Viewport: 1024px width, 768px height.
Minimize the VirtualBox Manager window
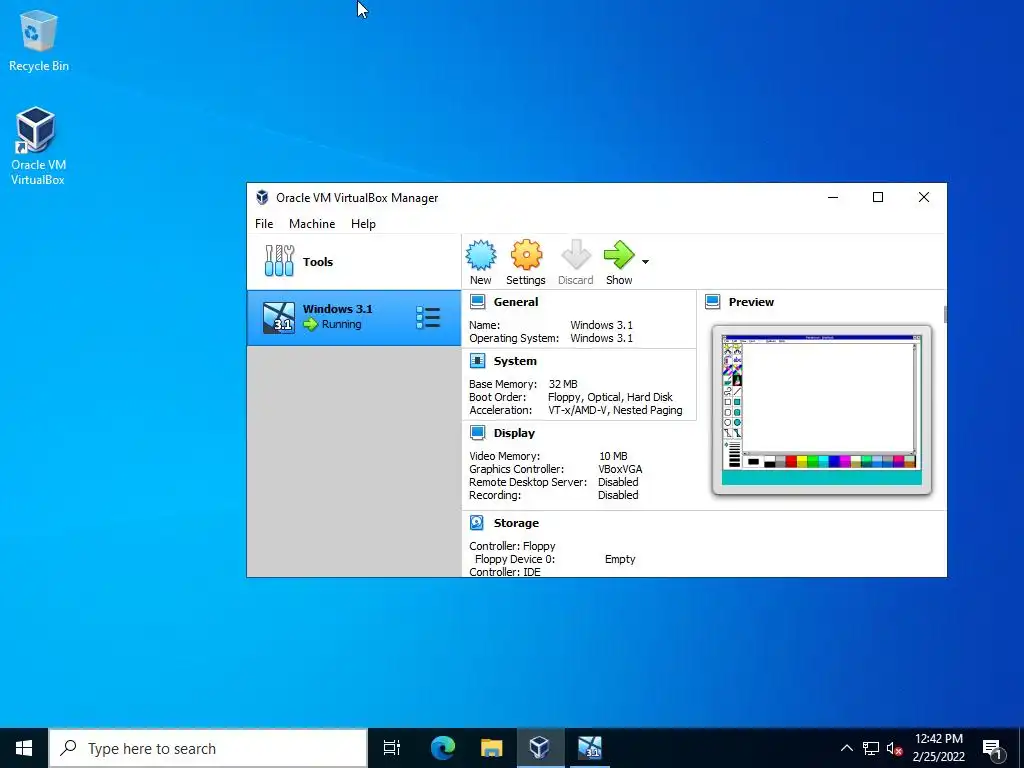833,197
